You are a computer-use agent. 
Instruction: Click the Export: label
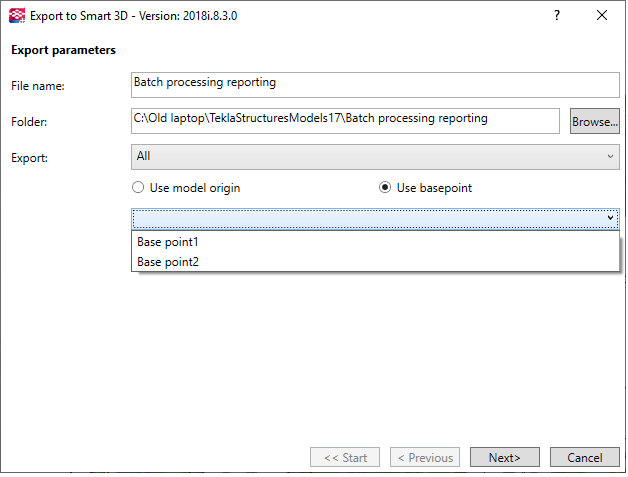(29, 158)
